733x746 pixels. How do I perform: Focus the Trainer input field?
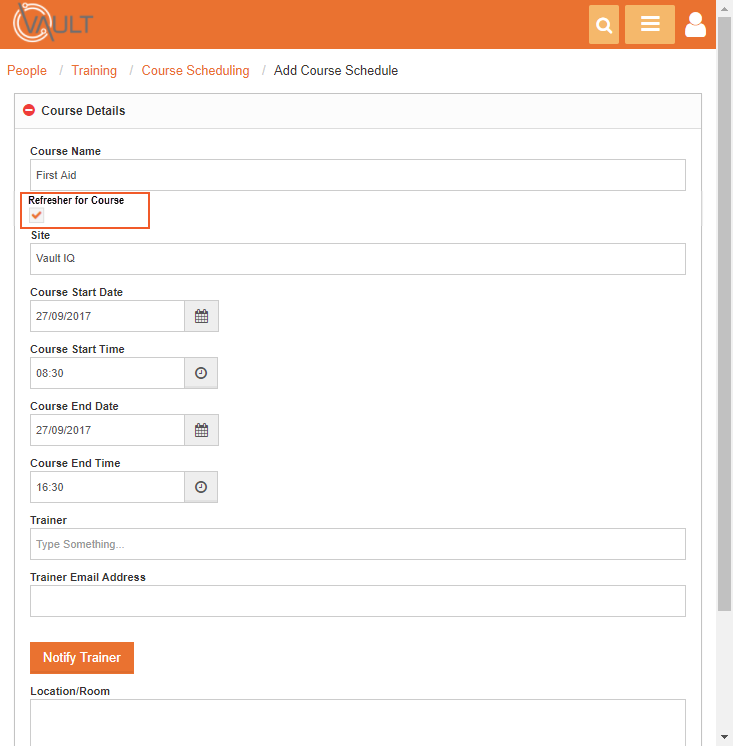tap(358, 544)
